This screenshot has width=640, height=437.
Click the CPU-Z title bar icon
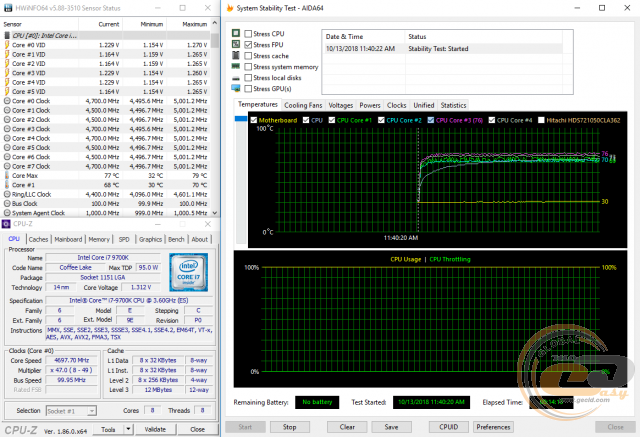click(x=6, y=224)
